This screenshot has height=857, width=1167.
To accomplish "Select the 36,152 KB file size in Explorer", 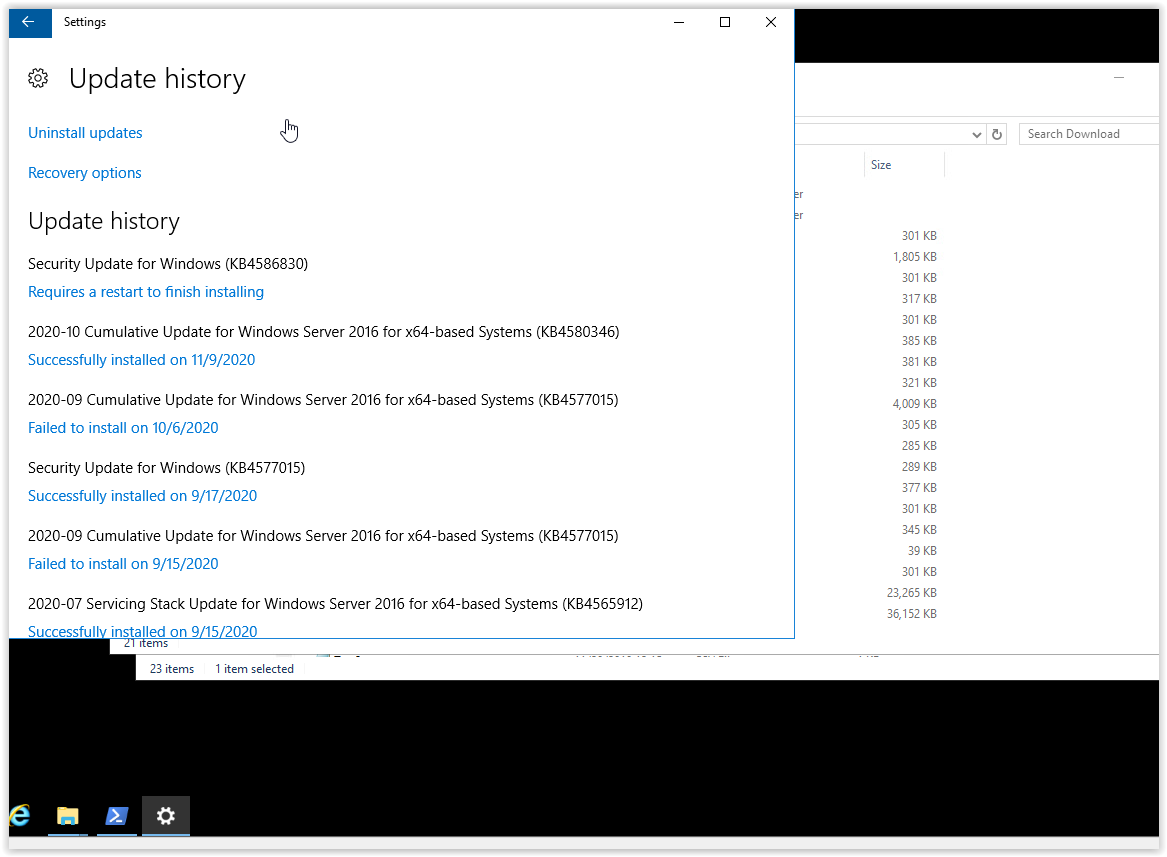I will [912, 614].
